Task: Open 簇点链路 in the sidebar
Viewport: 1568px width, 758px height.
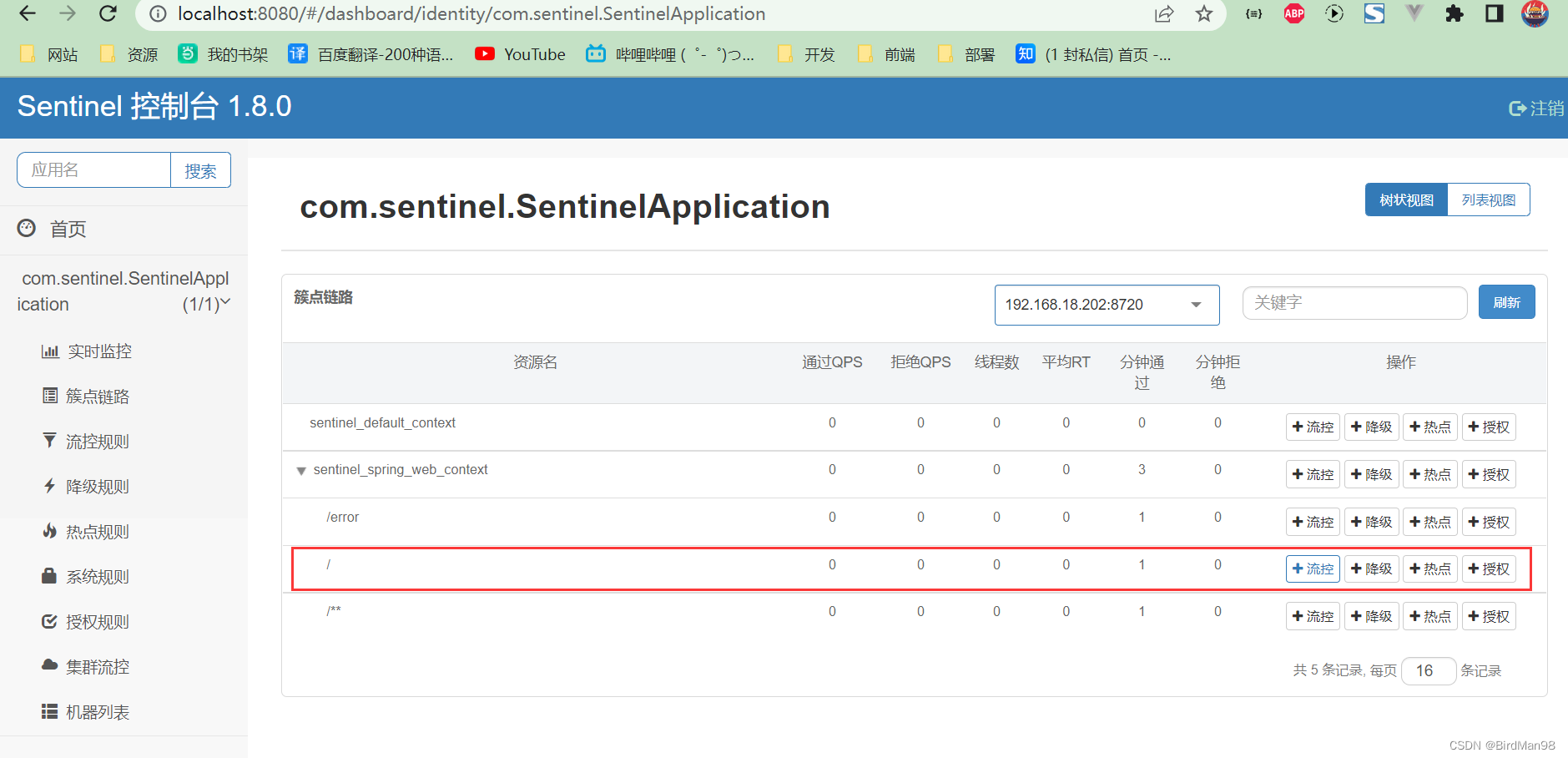Action: [x=86, y=397]
